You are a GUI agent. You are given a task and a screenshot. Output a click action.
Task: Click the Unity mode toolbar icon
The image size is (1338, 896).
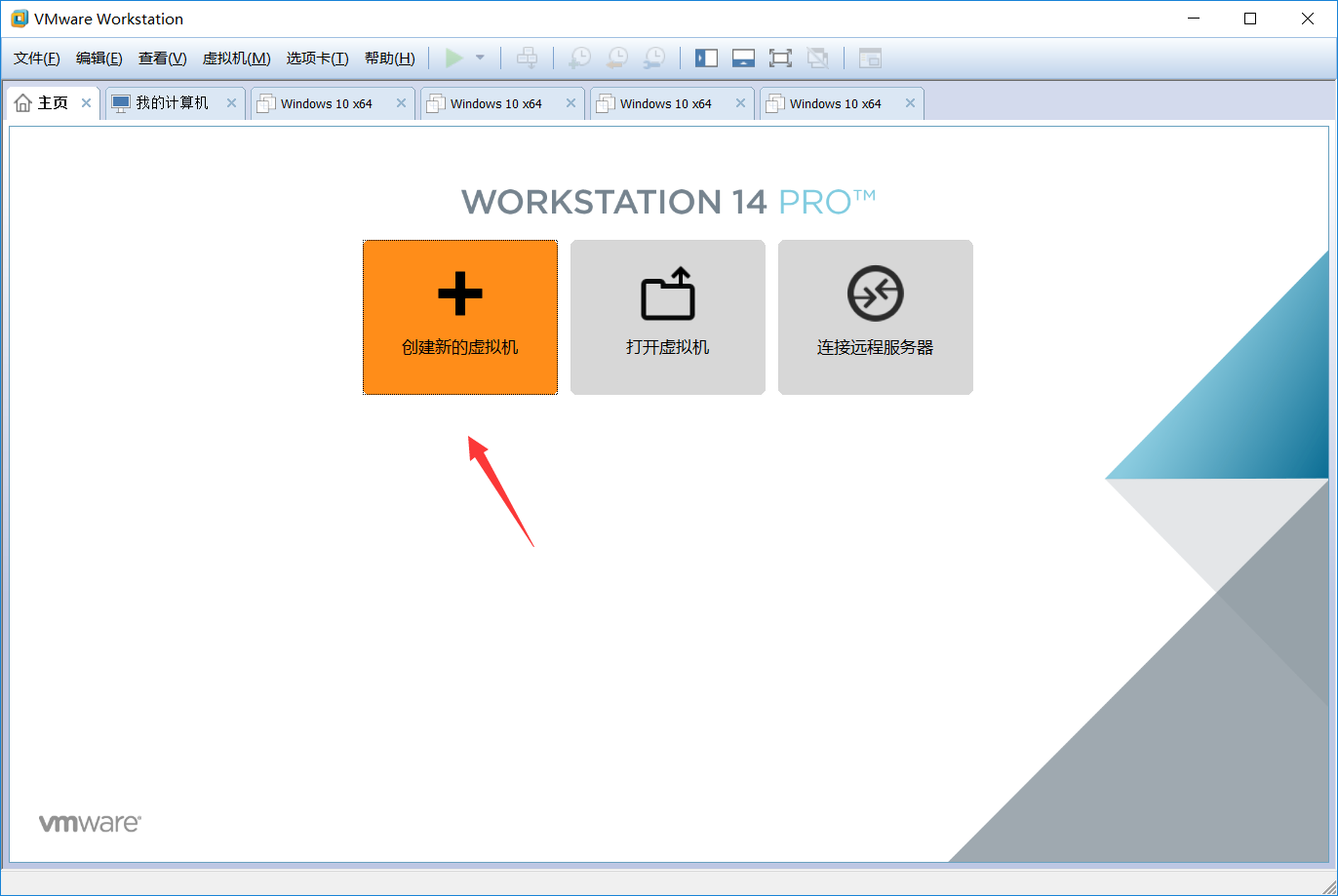tap(817, 58)
